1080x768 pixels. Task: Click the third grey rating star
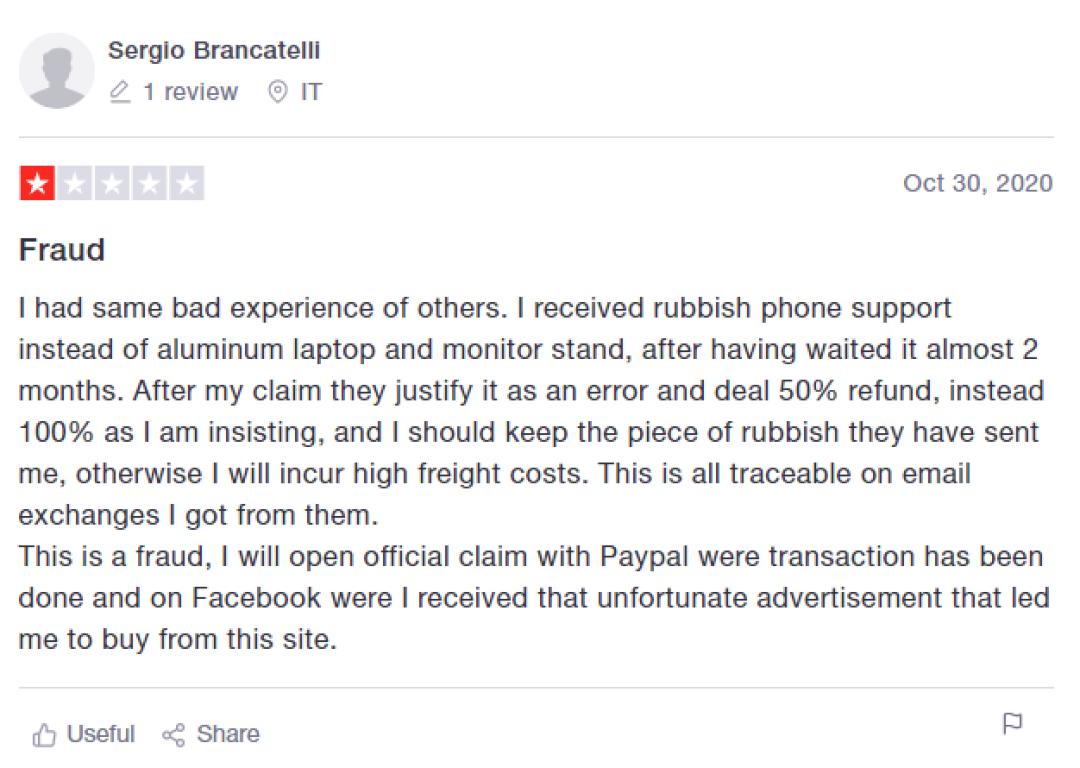pyautogui.click(x=112, y=184)
